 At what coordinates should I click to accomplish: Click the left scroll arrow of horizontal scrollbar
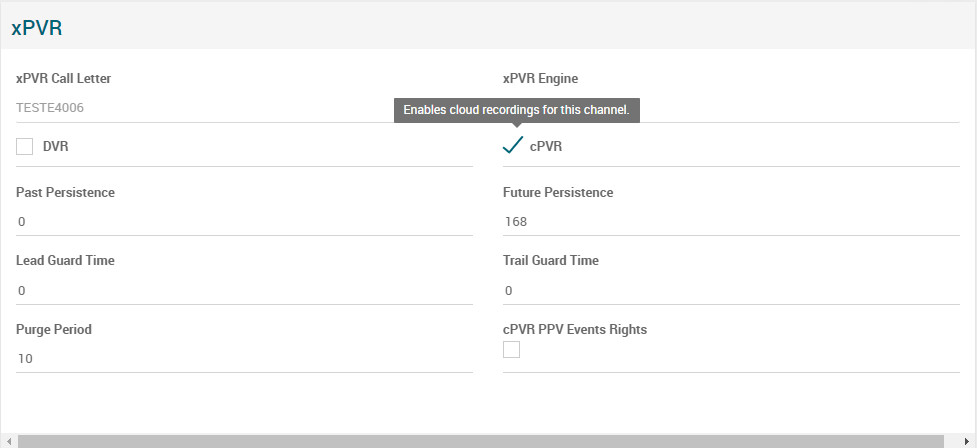[9, 441]
